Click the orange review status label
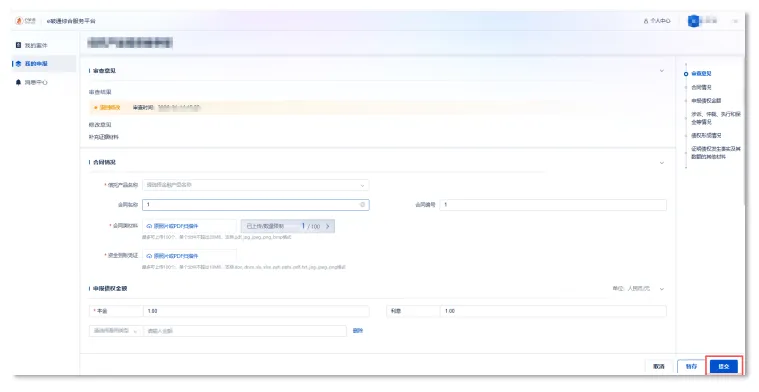 tap(107, 107)
